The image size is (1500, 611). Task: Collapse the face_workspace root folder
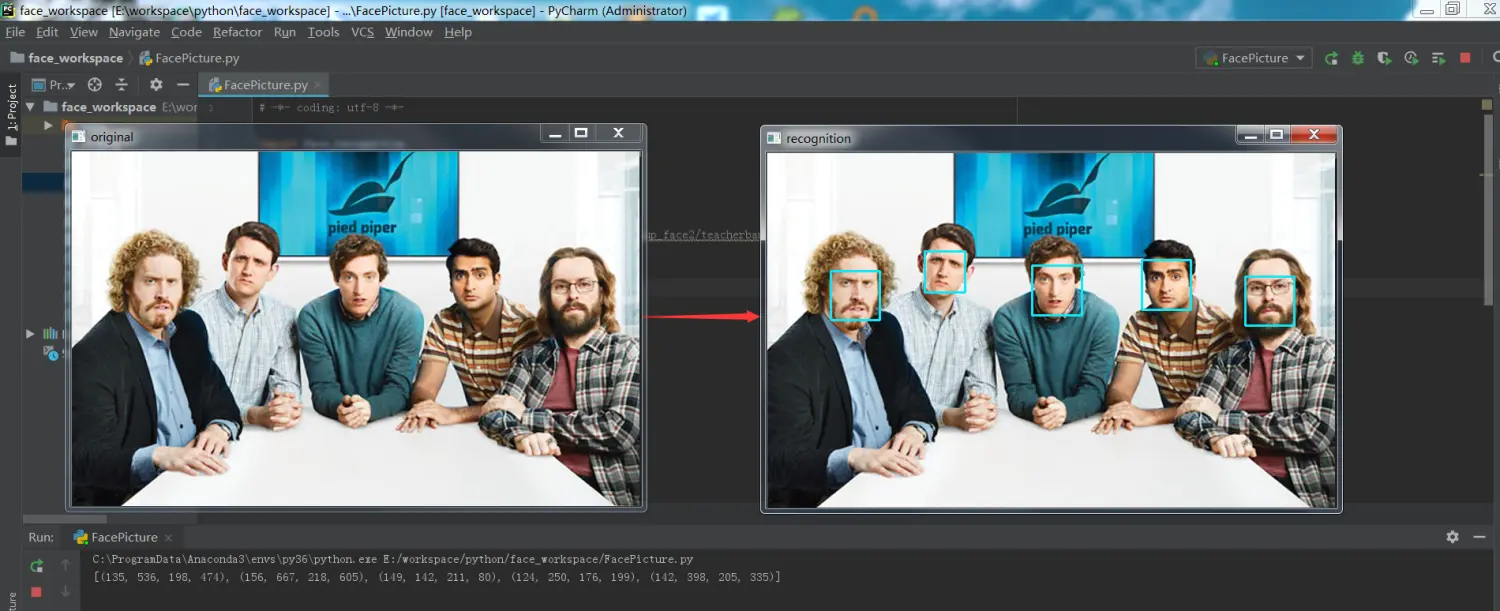coord(30,106)
